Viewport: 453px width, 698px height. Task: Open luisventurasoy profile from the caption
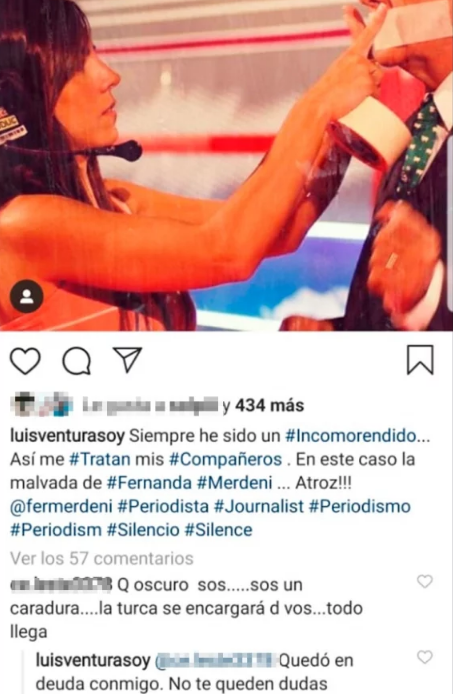tap(67, 436)
